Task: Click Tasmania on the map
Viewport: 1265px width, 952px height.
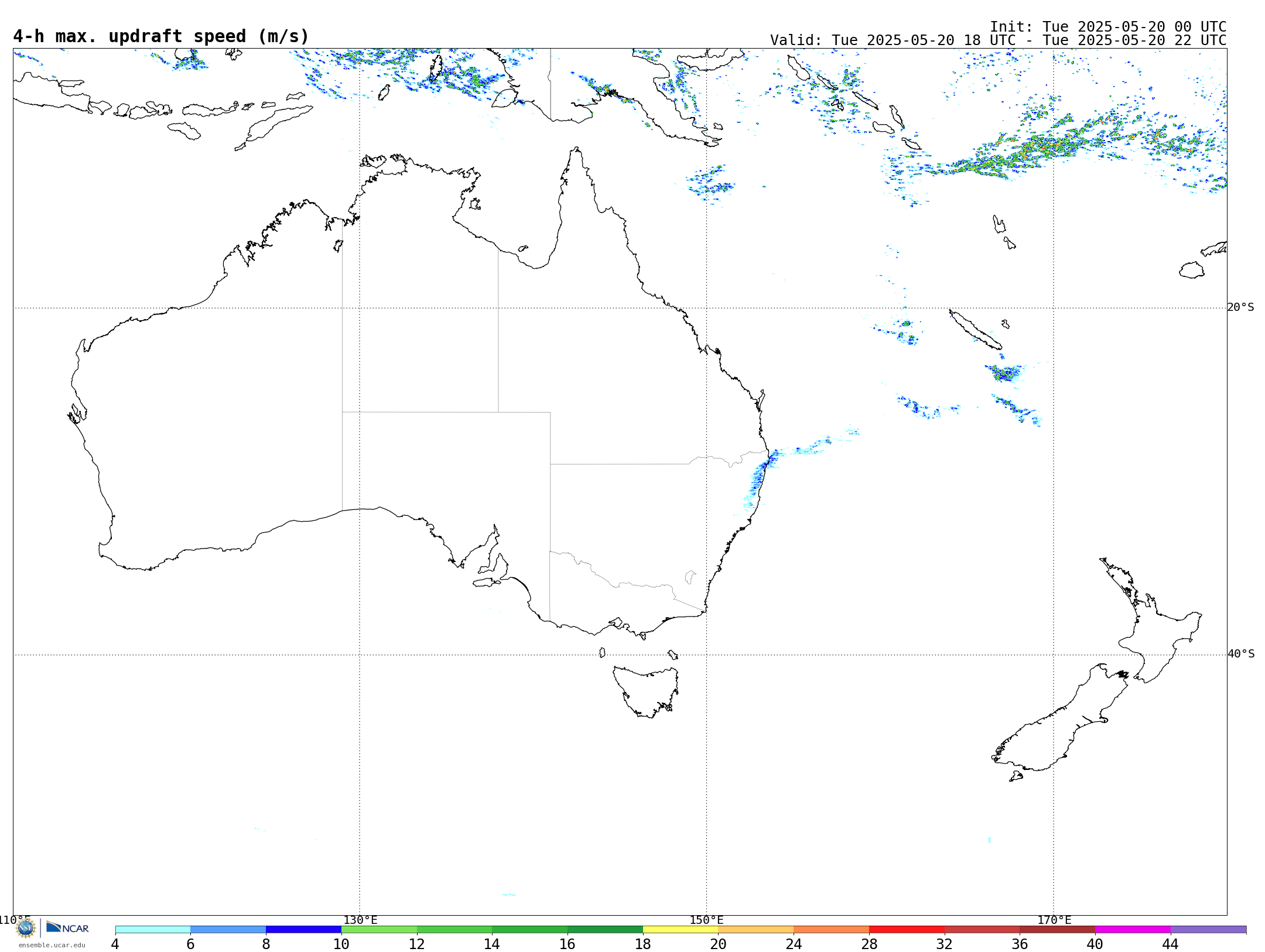Action: click(x=645, y=692)
